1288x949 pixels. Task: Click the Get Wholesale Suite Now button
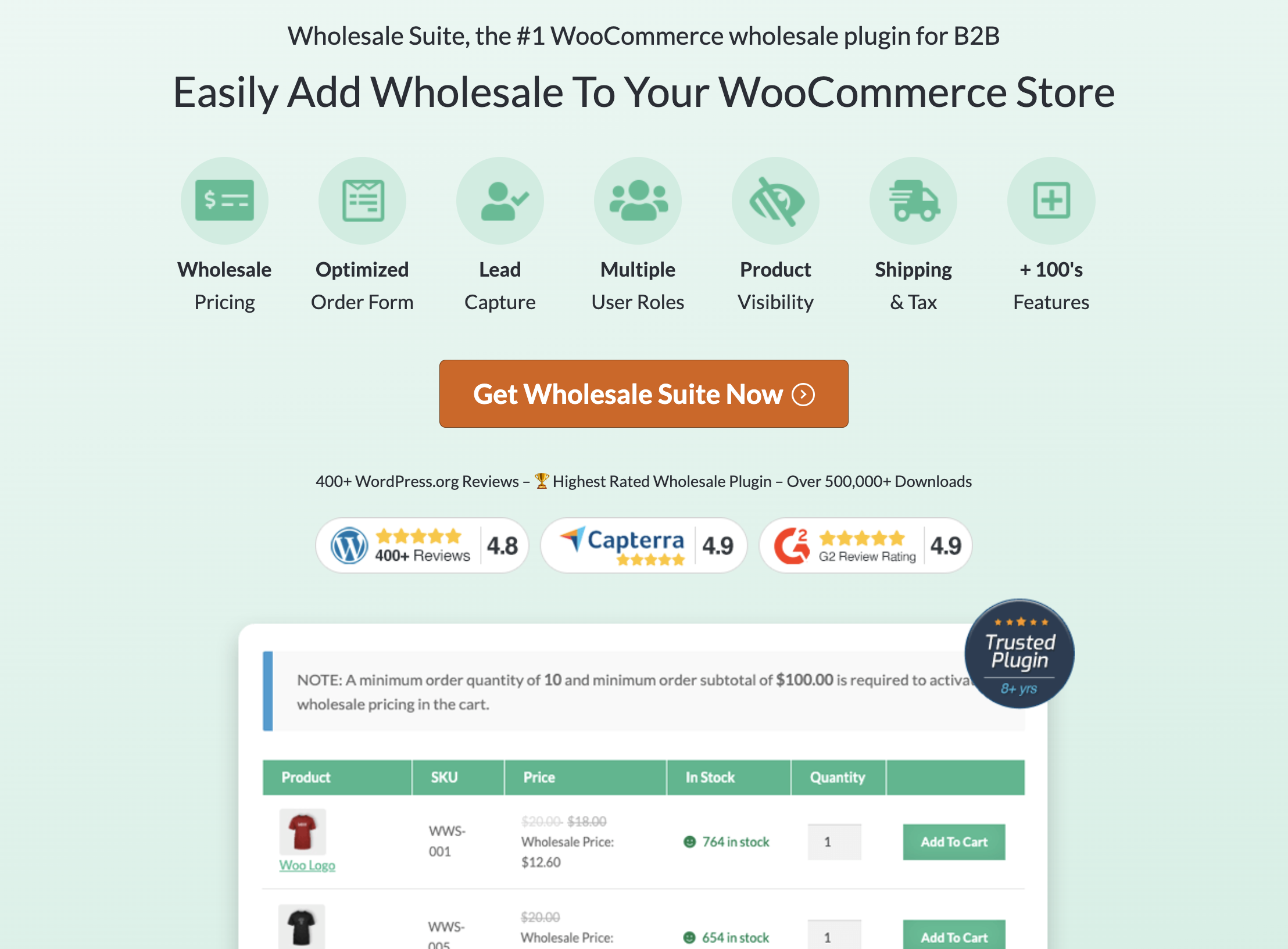644,394
